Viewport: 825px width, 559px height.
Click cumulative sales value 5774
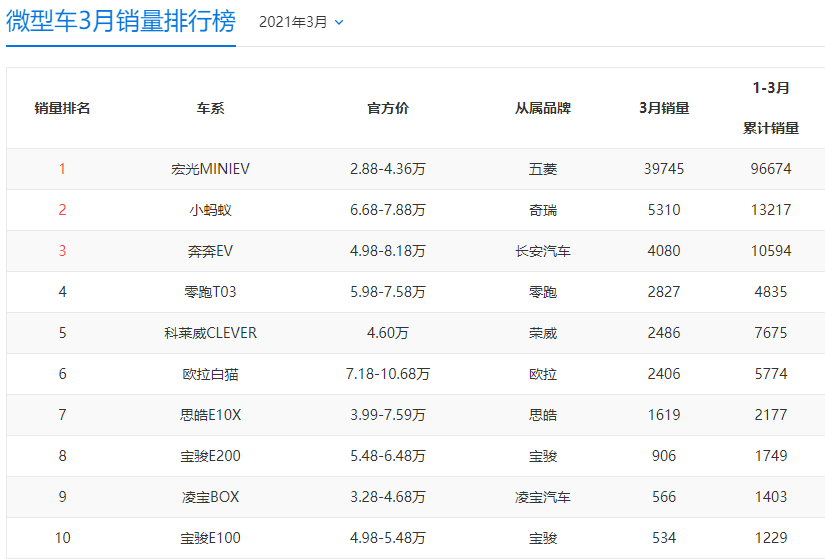[x=771, y=374]
